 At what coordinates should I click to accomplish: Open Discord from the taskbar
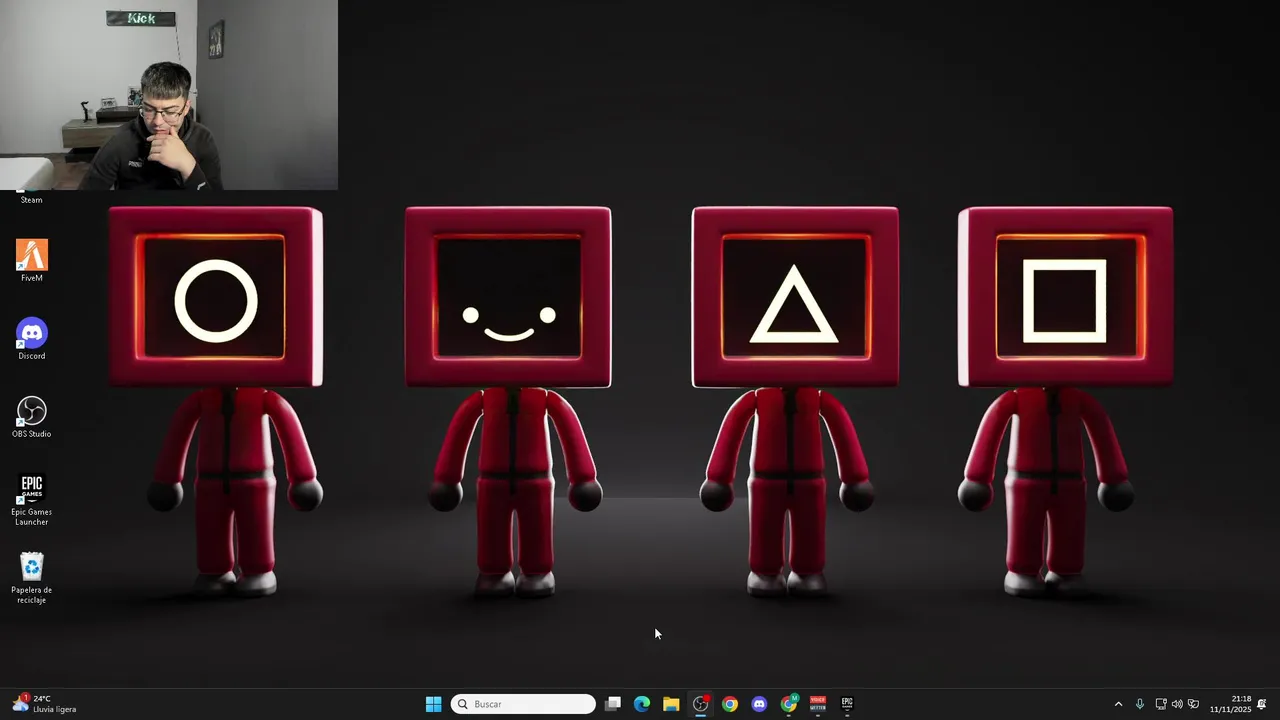(x=759, y=704)
